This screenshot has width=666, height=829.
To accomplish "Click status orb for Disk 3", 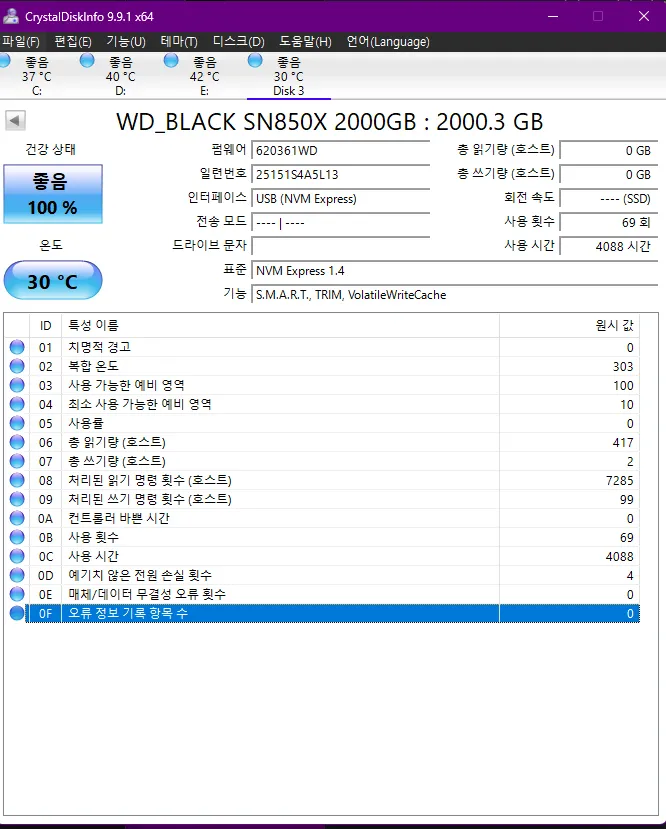I will pos(255,61).
